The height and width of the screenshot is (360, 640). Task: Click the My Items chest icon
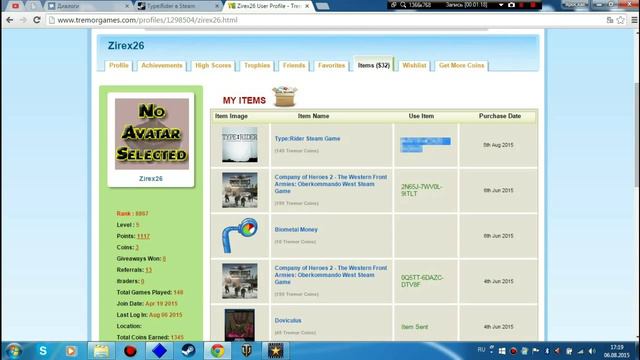[284, 96]
